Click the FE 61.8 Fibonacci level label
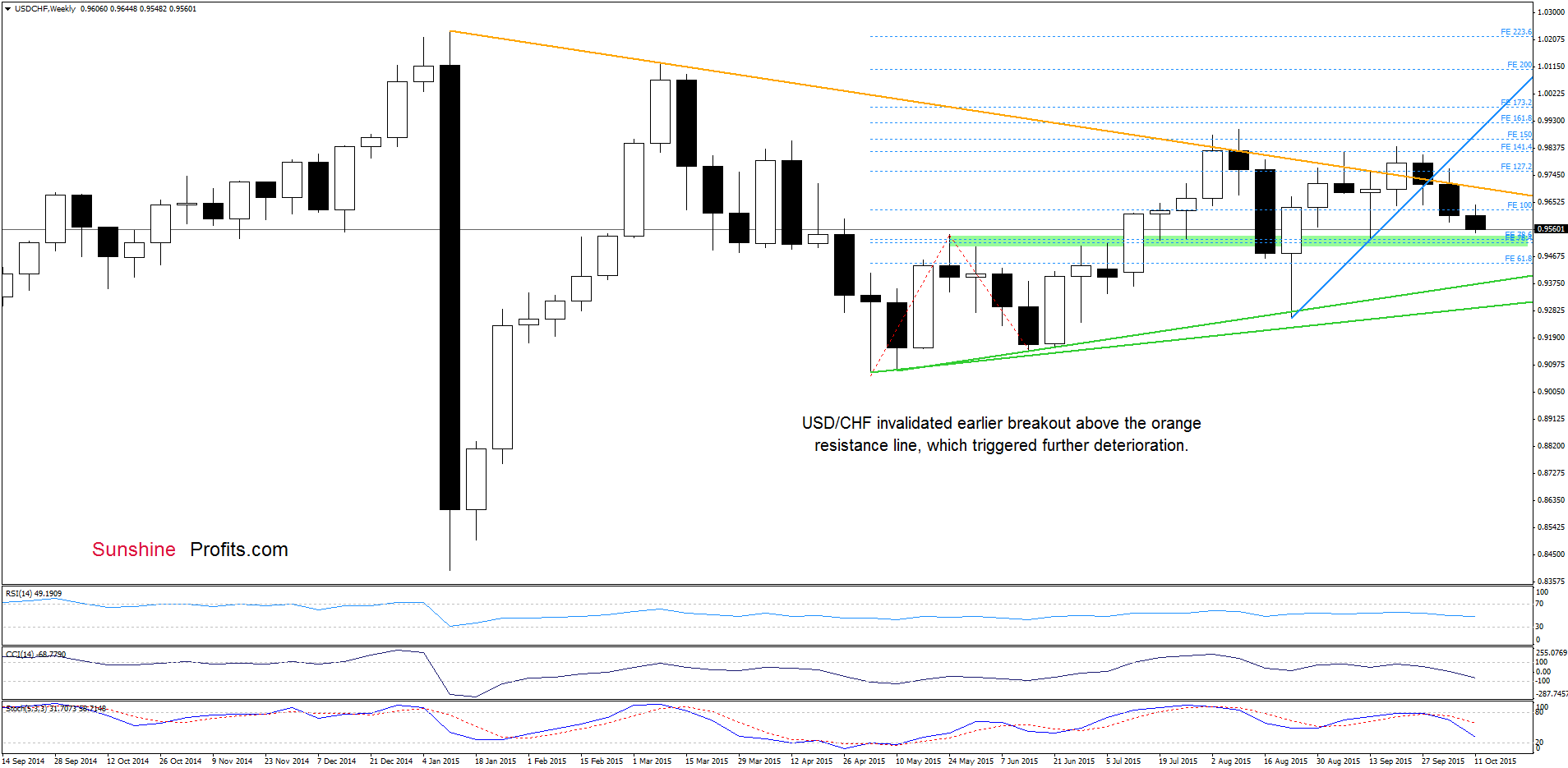This screenshot has height=768, width=1568. (1518, 259)
